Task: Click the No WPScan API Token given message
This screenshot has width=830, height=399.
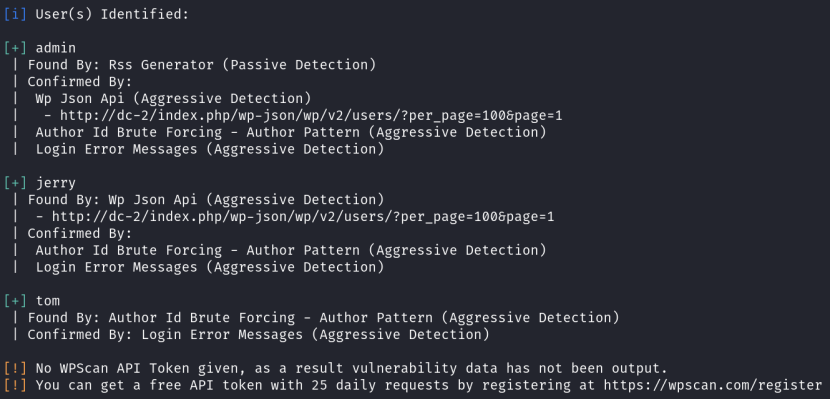Action: tap(351, 368)
